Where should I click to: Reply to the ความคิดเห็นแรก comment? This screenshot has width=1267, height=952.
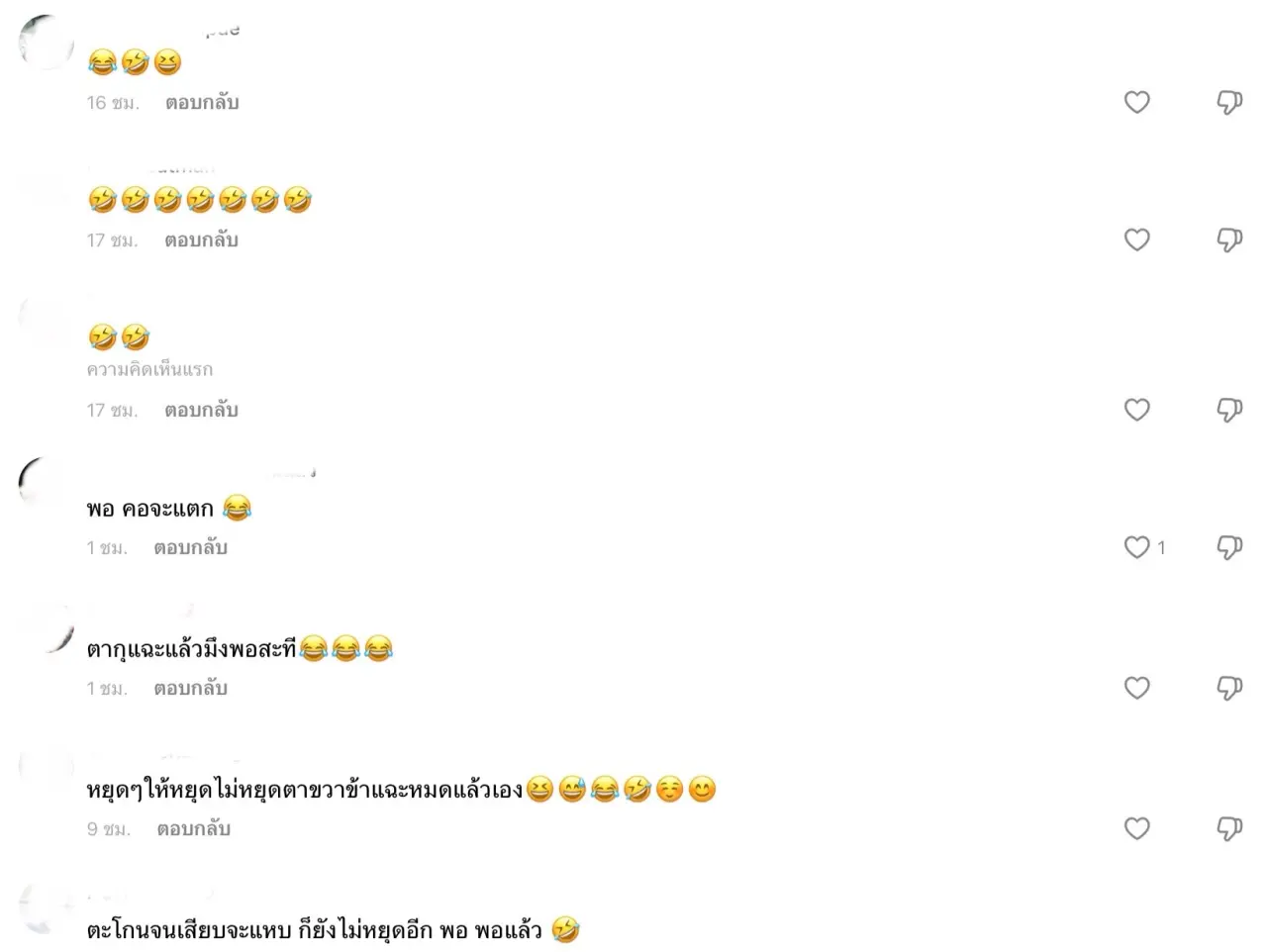[202, 410]
